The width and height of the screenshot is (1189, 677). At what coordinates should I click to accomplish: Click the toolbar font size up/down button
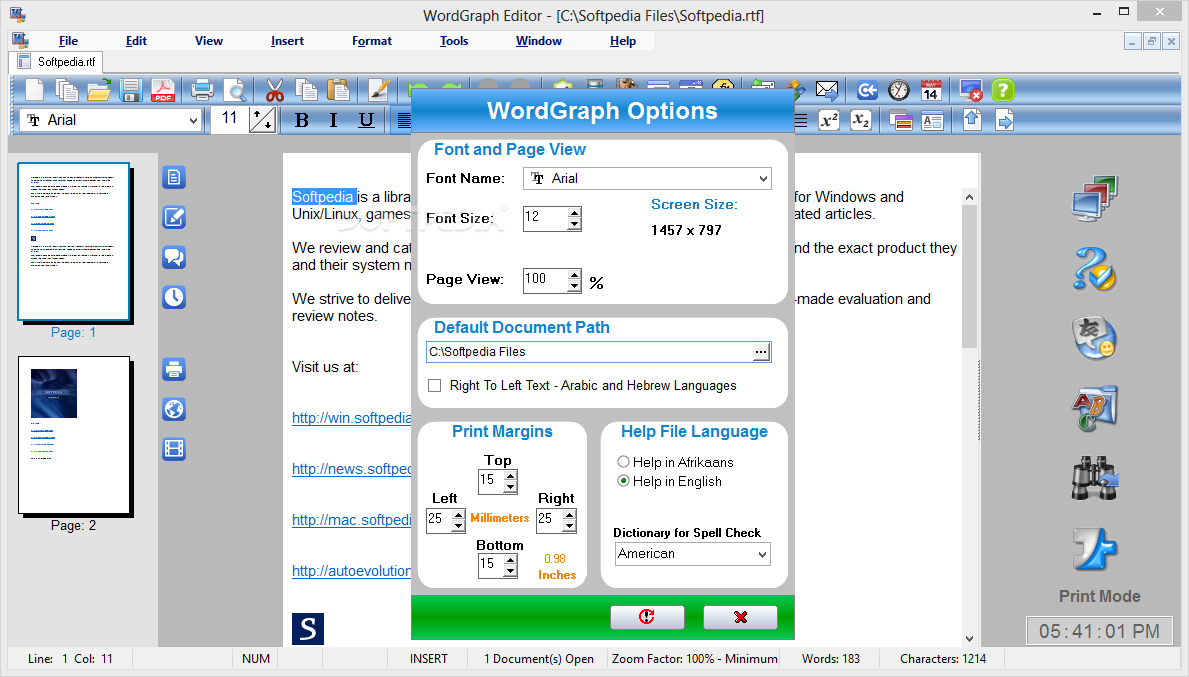pos(262,120)
